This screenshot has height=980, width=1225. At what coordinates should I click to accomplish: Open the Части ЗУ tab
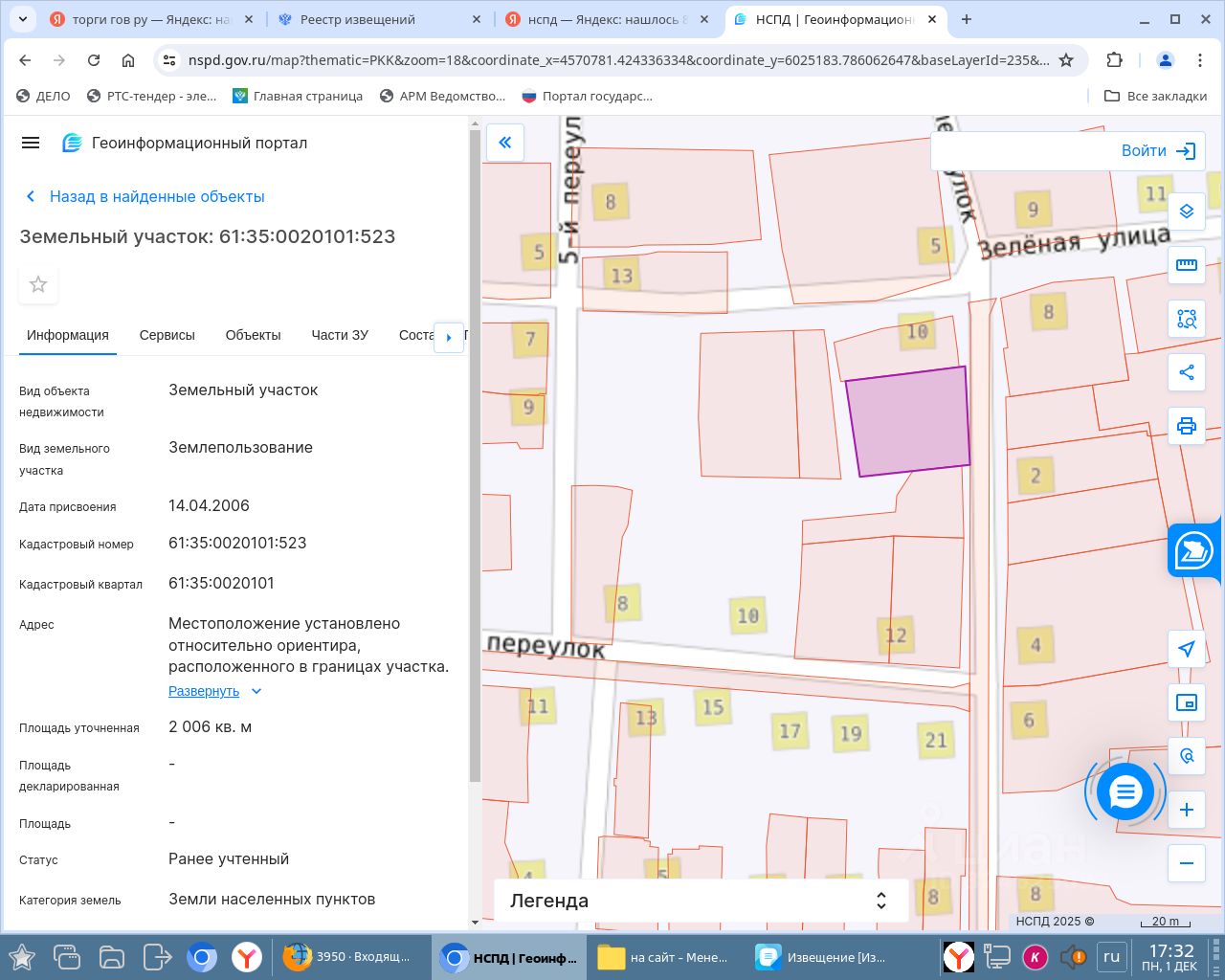point(340,335)
